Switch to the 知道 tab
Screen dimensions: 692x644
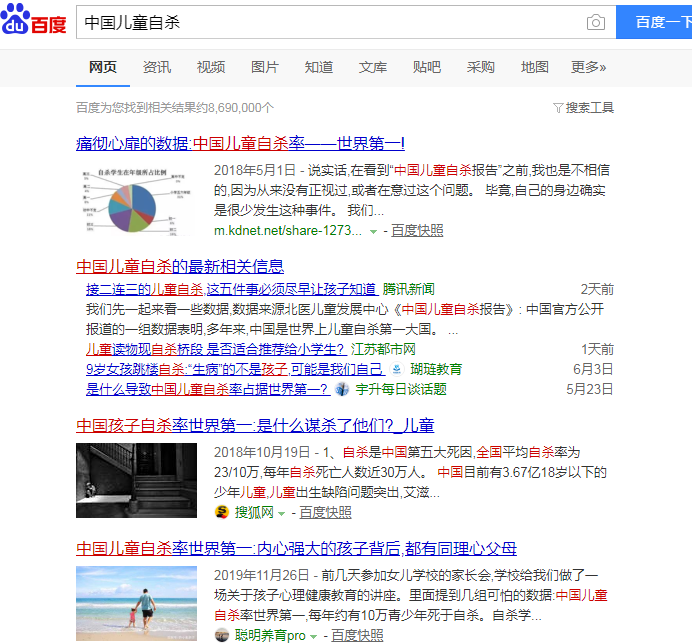tap(319, 67)
